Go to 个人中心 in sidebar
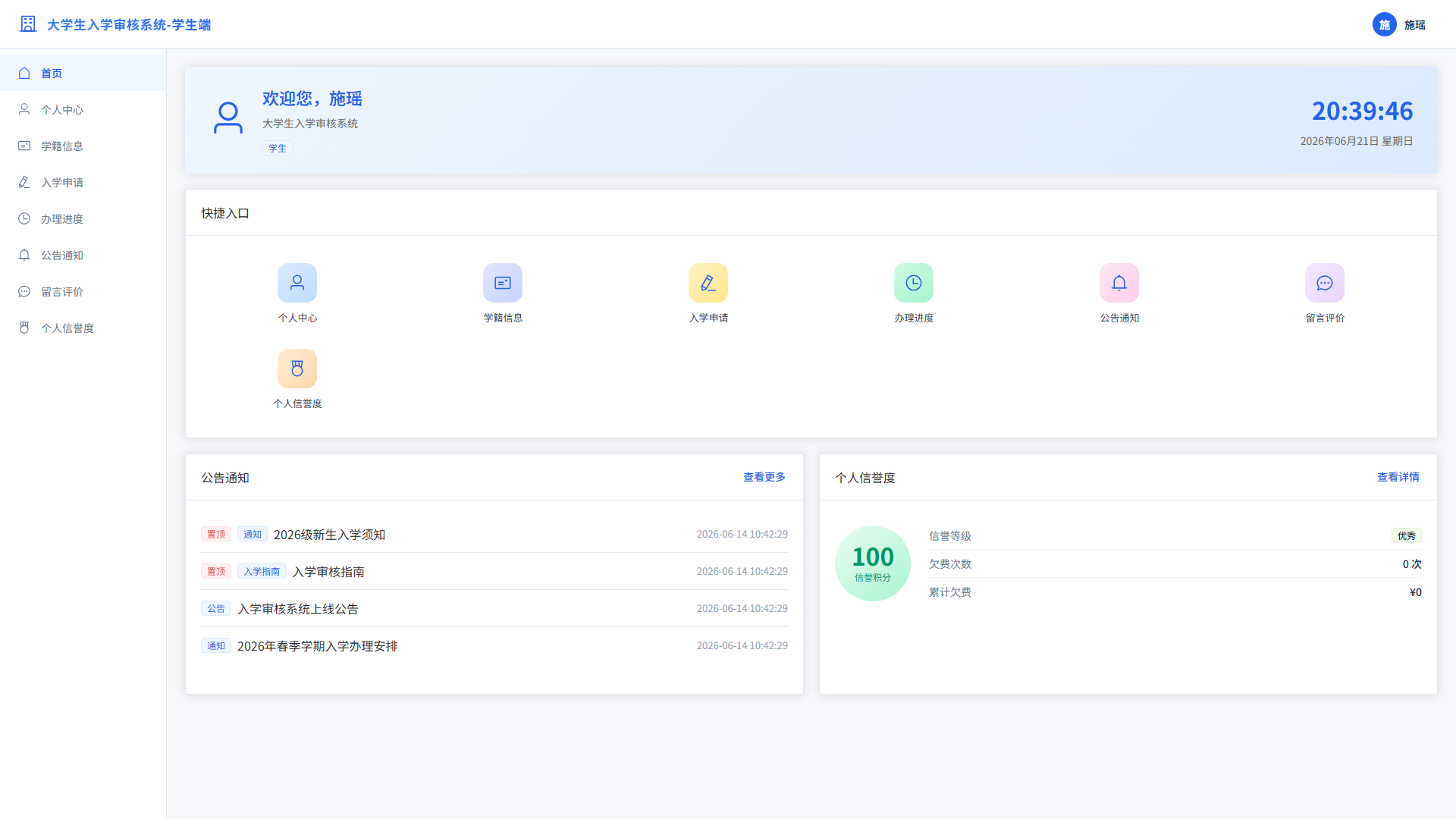 tap(83, 109)
